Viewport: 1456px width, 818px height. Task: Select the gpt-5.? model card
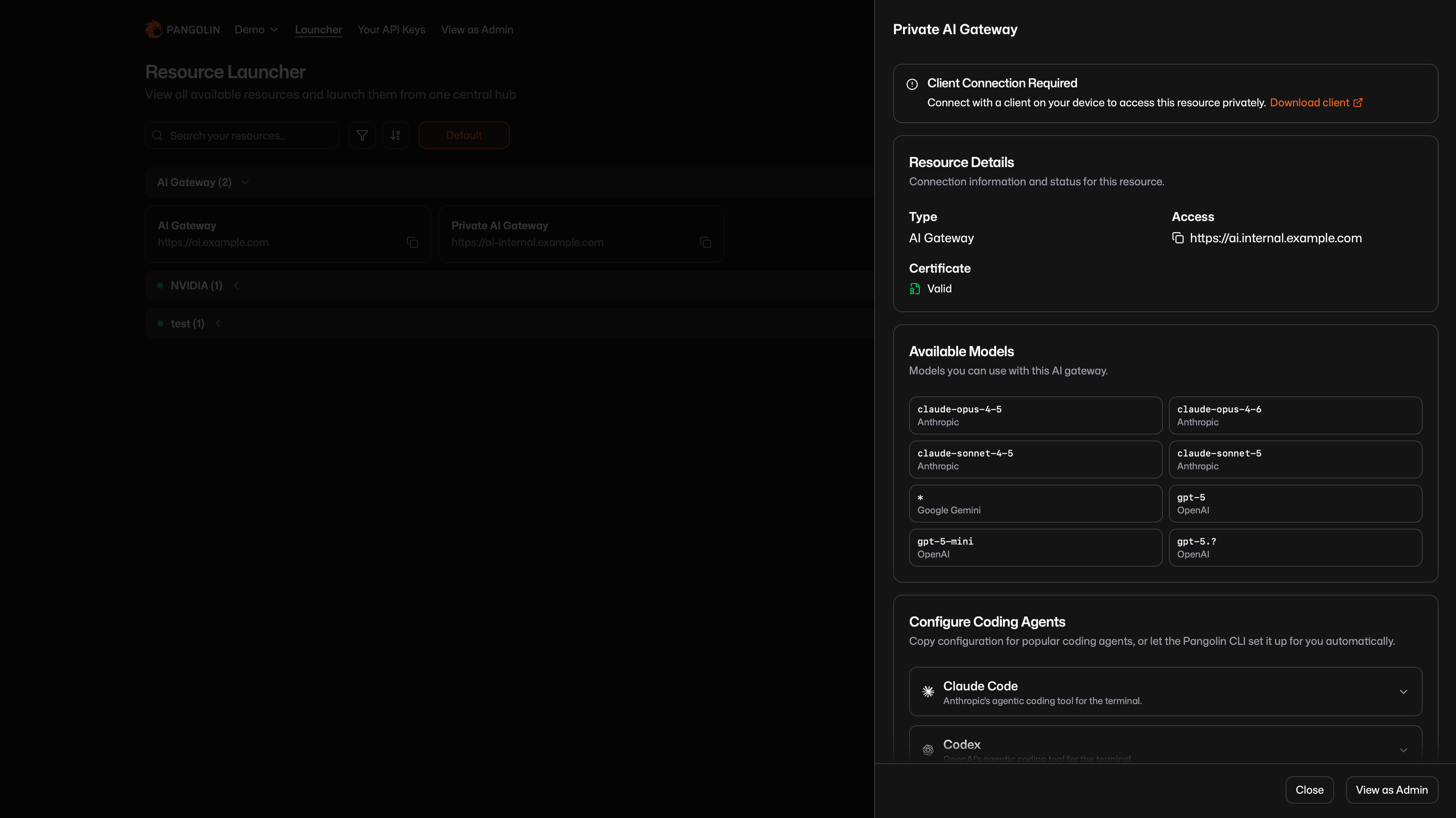point(1295,548)
